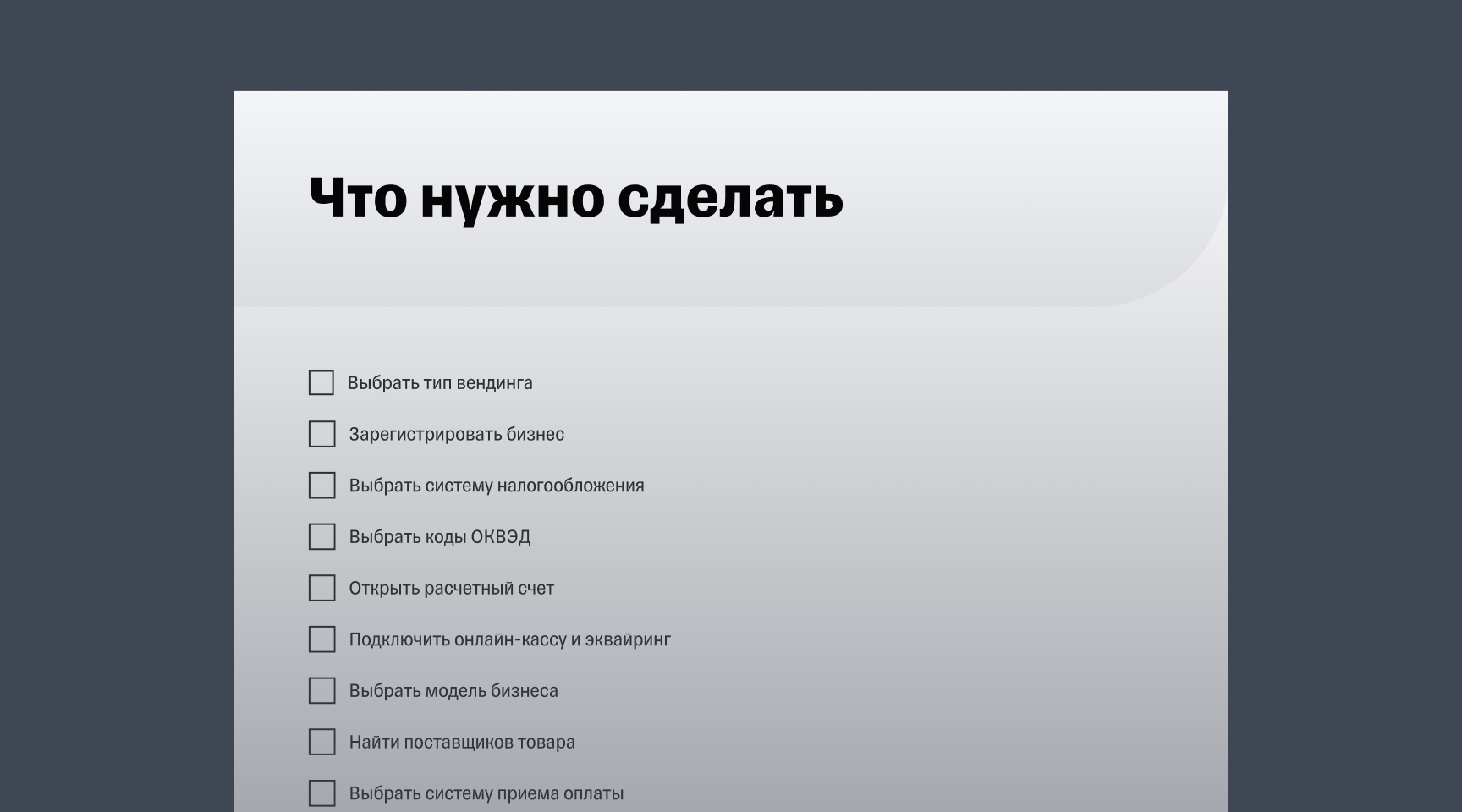
Task: Check 'Выбрать систему налогообложения'
Action: point(322,486)
